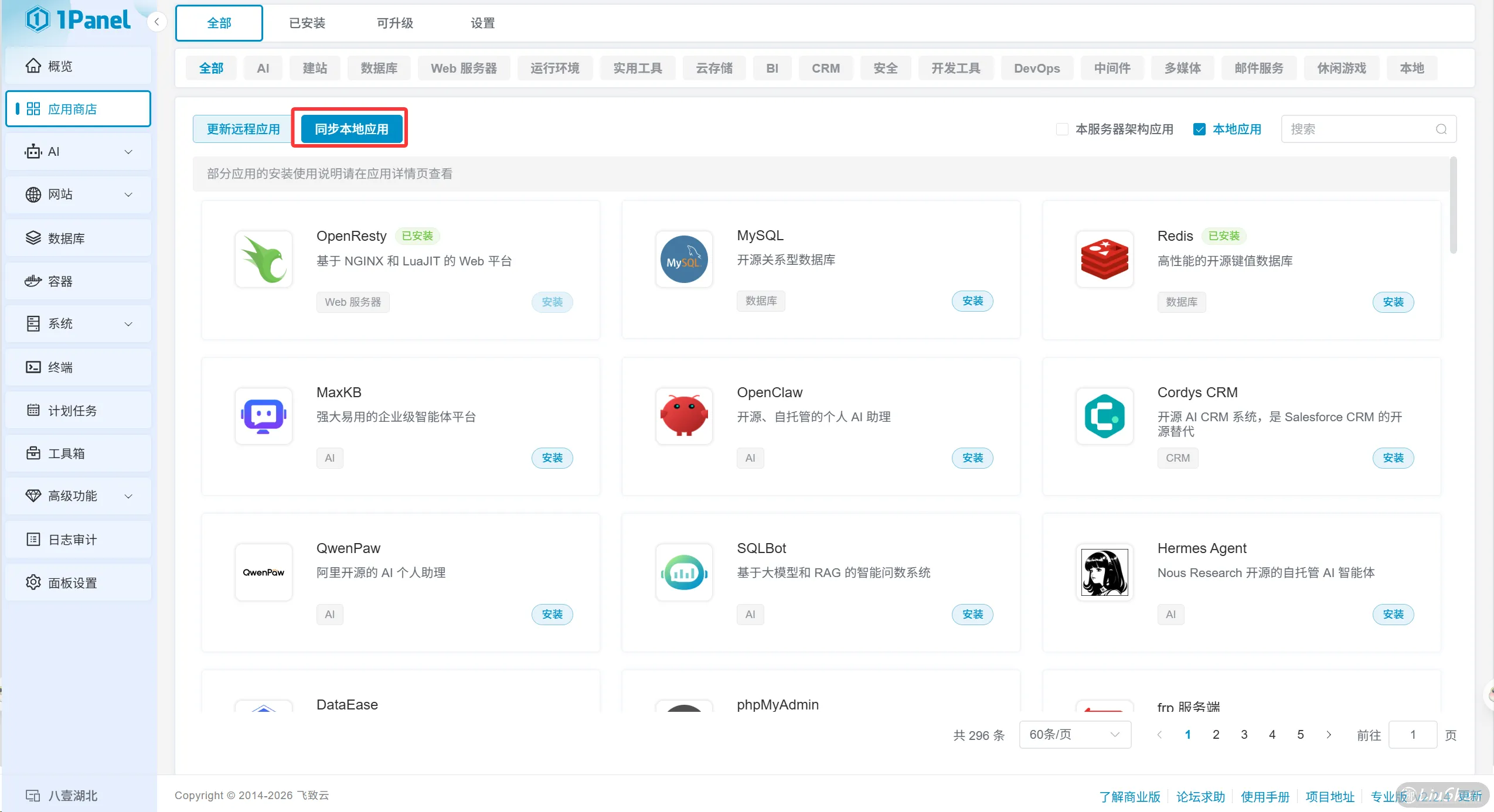The width and height of the screenshot is (1494, 812).
Task: Click the 终端 terminal icon
Action: click(33, 367)
